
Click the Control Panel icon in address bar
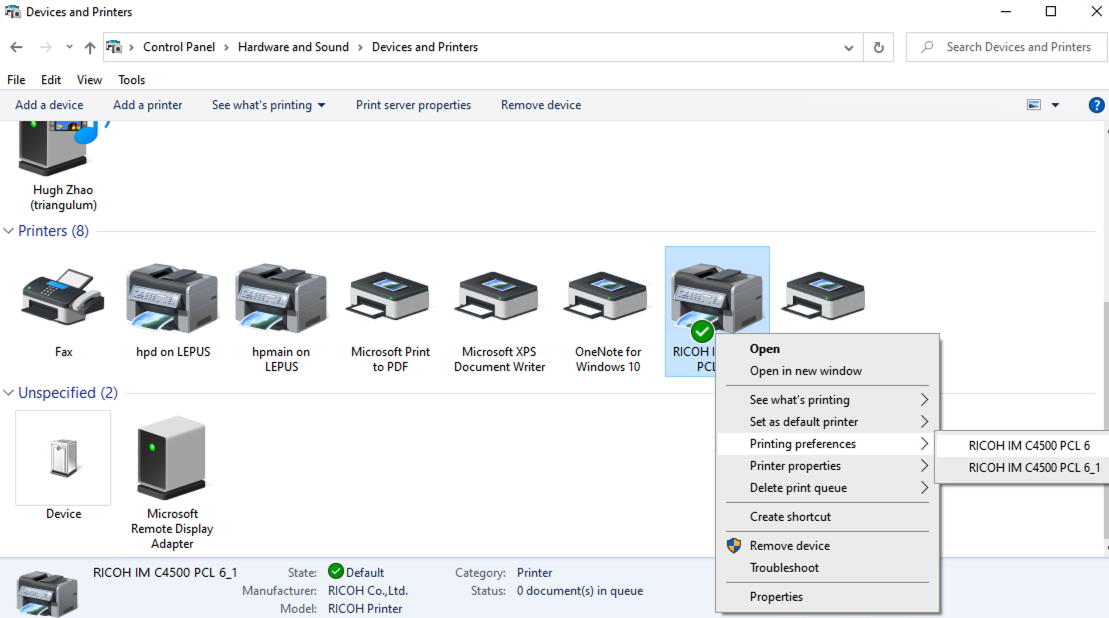pyautogui.click(x=114, y=47)
